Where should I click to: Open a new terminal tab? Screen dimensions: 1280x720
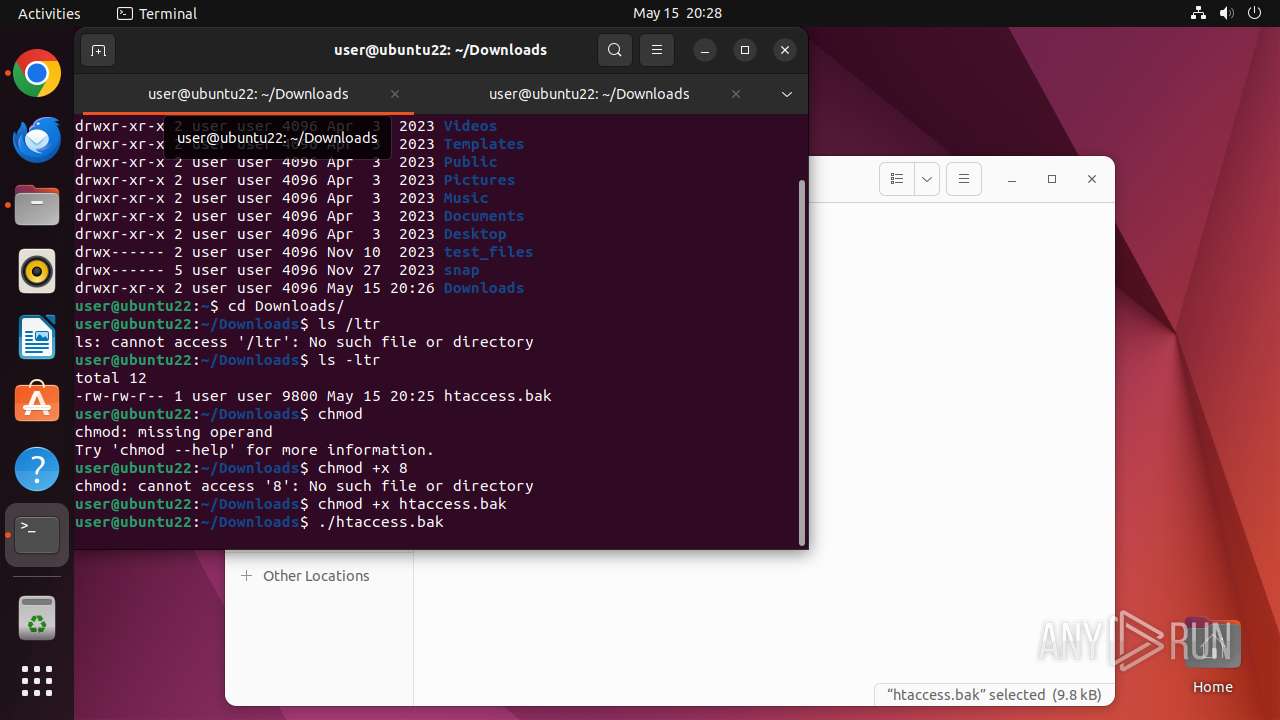(98, 50)
